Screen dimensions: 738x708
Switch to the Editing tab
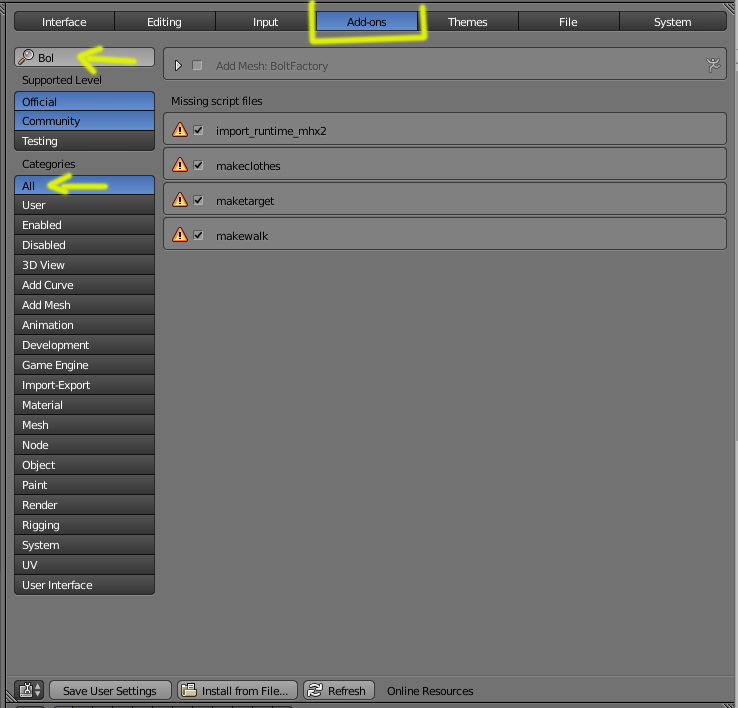[x=165, y=22]
